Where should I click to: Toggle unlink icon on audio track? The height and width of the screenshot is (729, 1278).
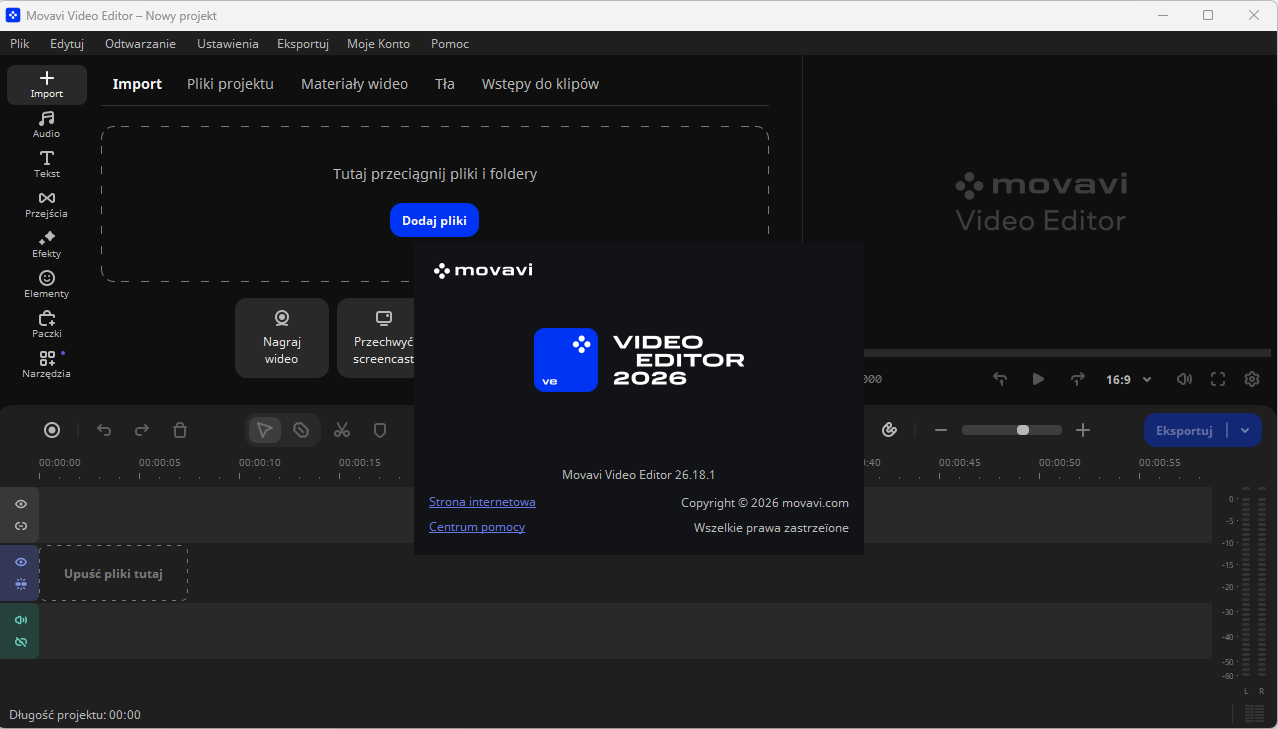click(21, 642)
